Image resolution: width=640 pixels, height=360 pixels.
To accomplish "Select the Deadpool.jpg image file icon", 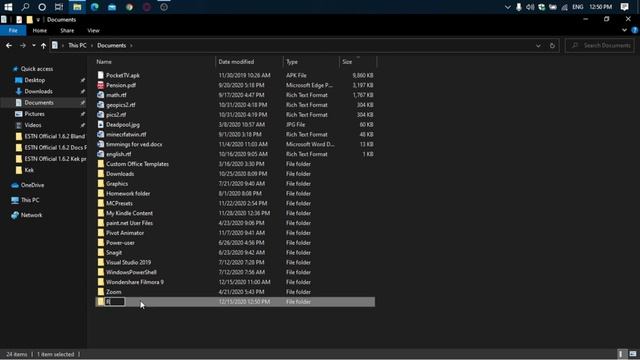I will point(100,124).
